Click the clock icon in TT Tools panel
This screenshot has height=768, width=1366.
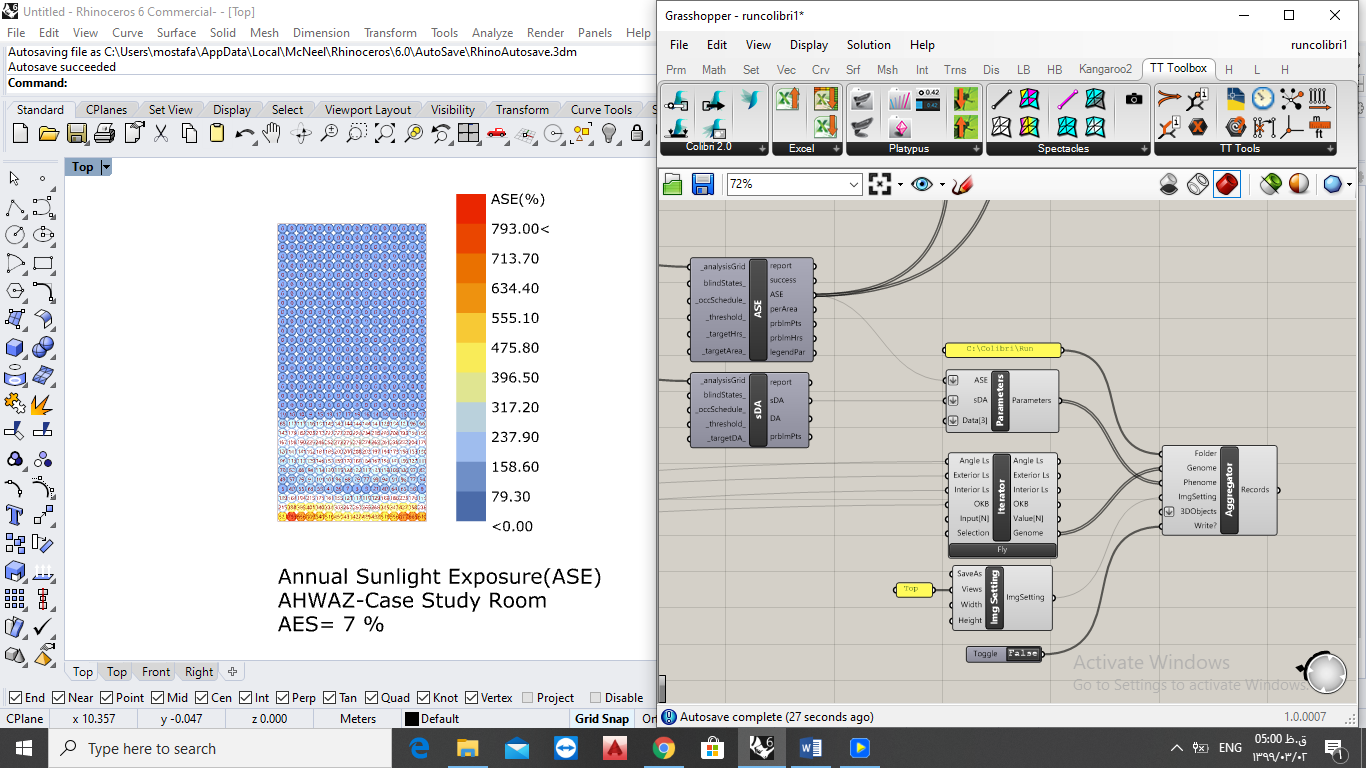coord(1263,98)
